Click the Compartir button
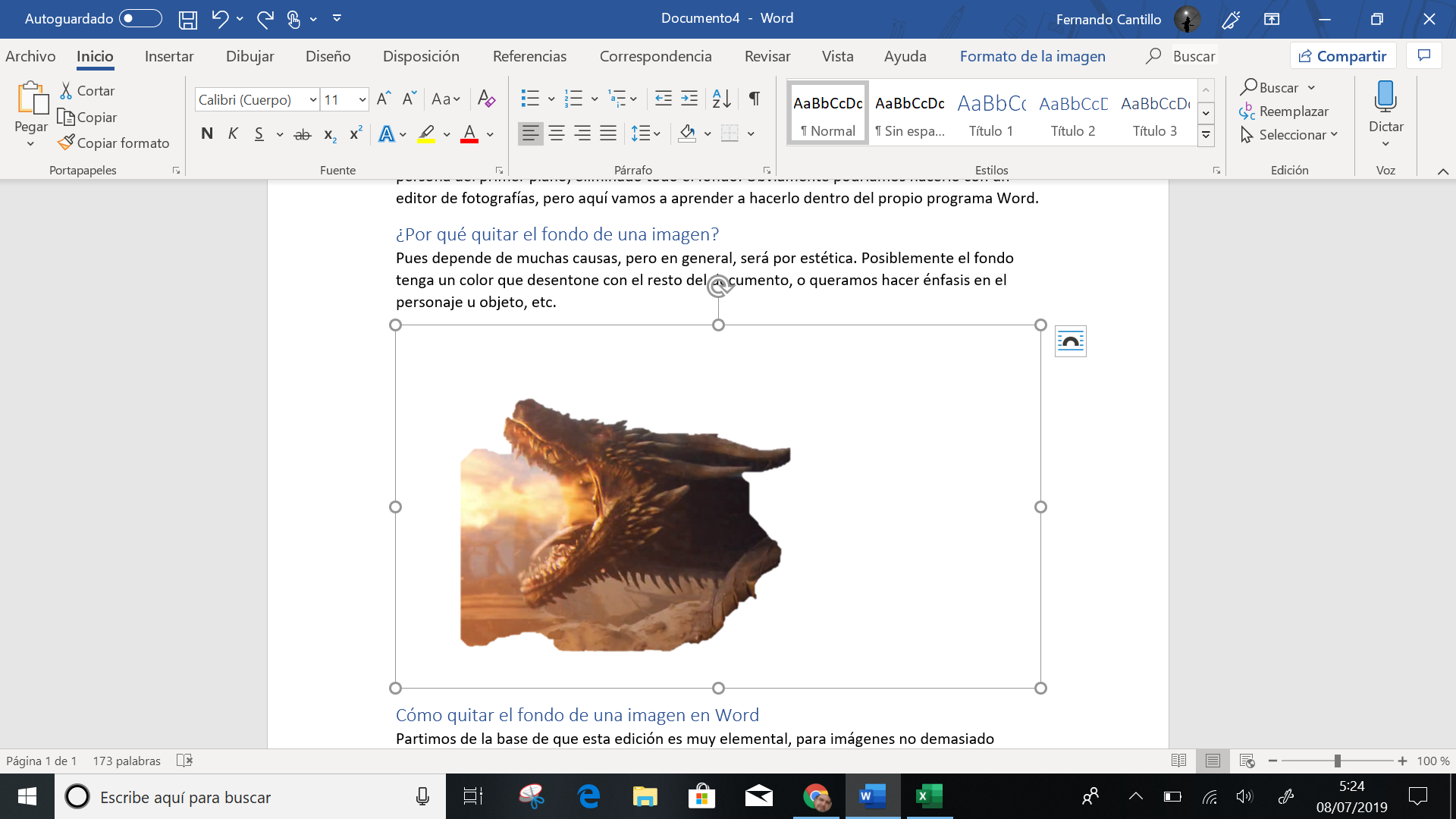 [x=1343, y=56]
